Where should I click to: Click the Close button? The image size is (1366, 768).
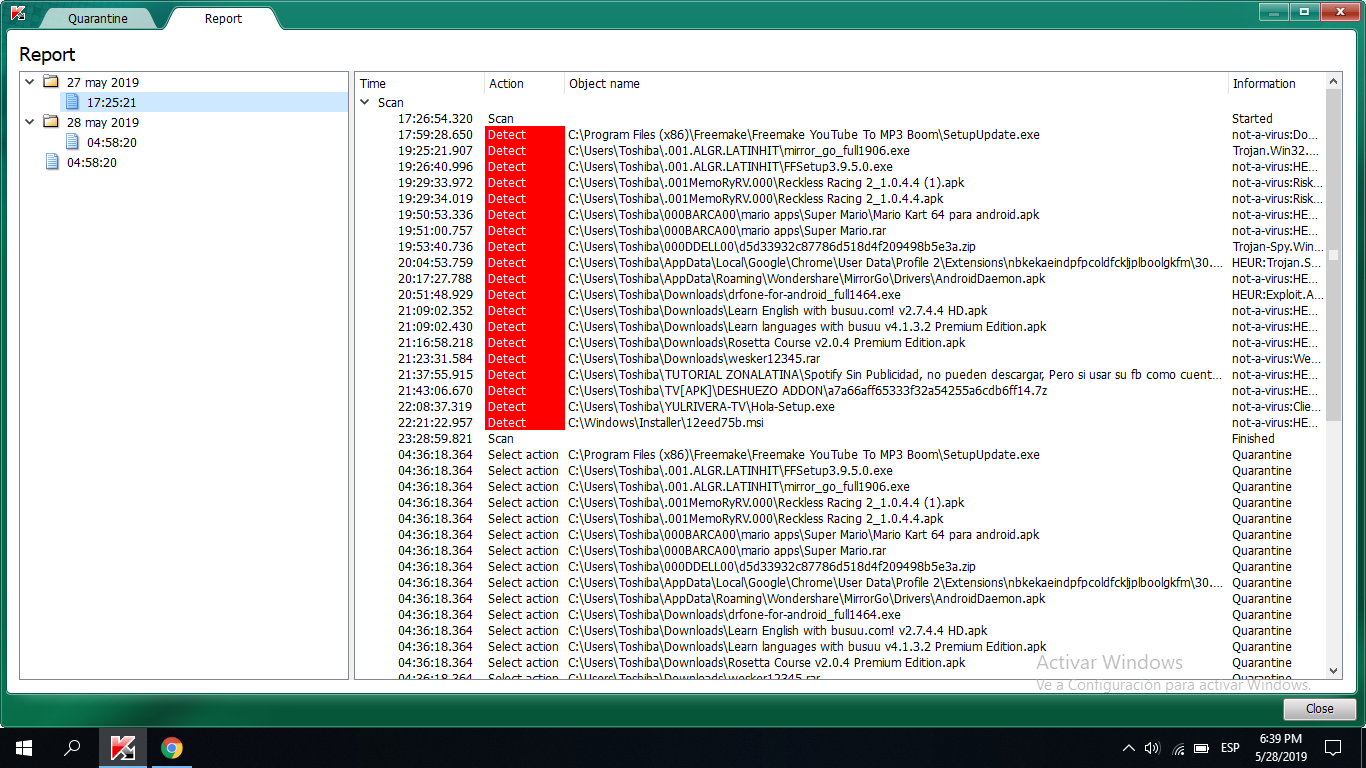pos(1319,708)
